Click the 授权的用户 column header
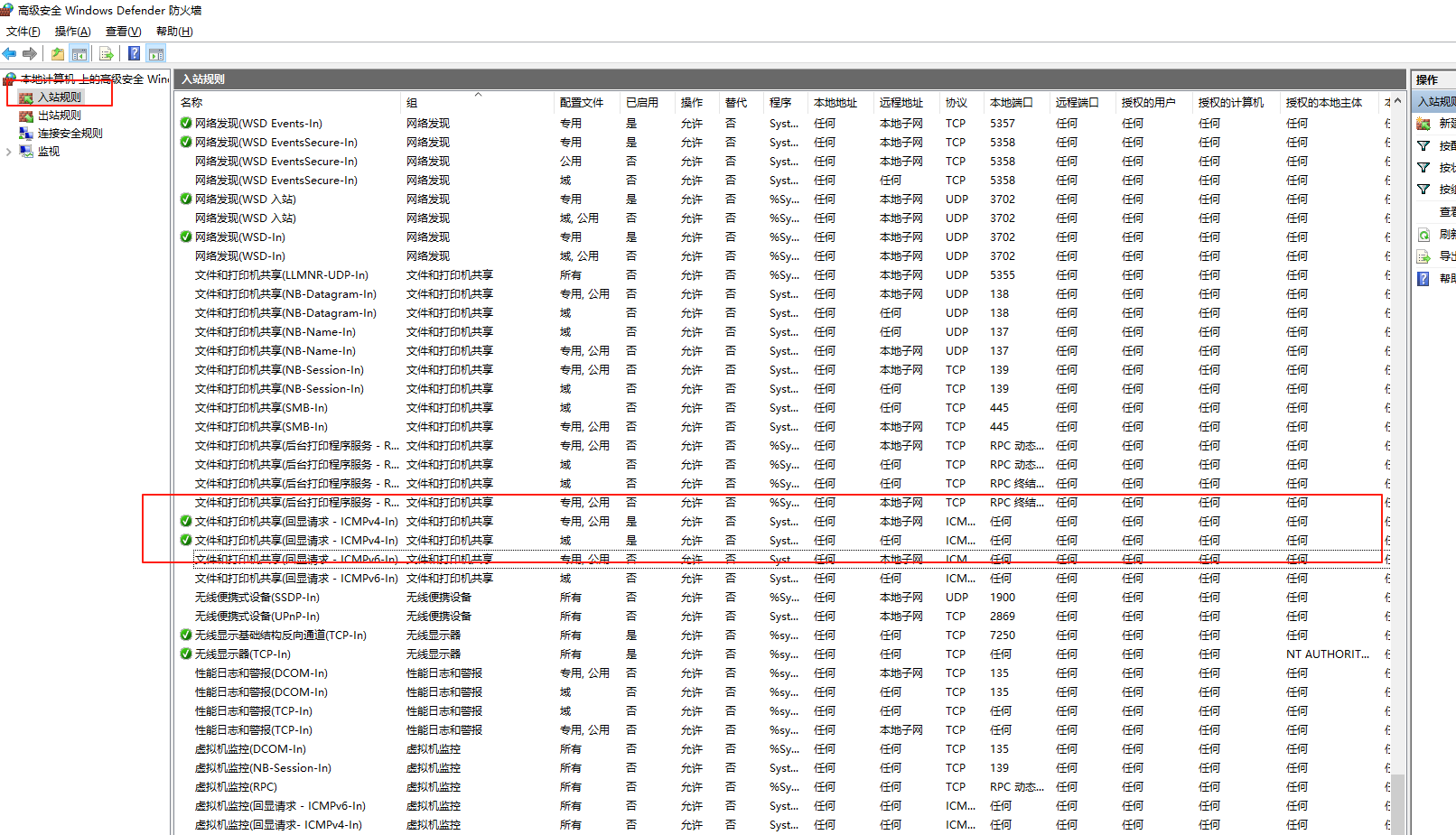This screenshot has width=1456, height=835. (1154, 103)
